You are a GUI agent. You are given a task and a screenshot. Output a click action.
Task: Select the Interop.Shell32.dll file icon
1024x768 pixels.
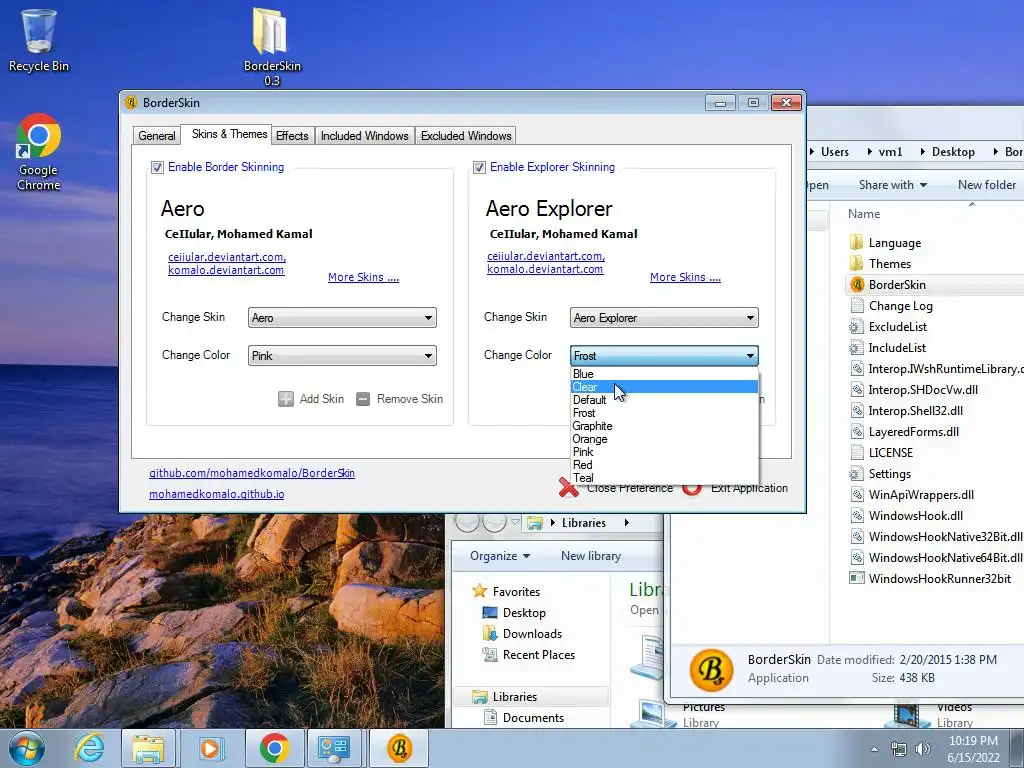[x=856, y=410]
